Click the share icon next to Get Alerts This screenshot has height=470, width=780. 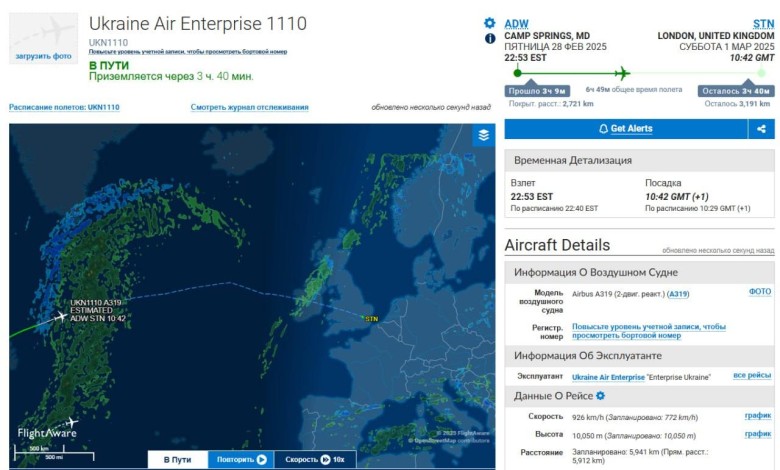[761, 129]
